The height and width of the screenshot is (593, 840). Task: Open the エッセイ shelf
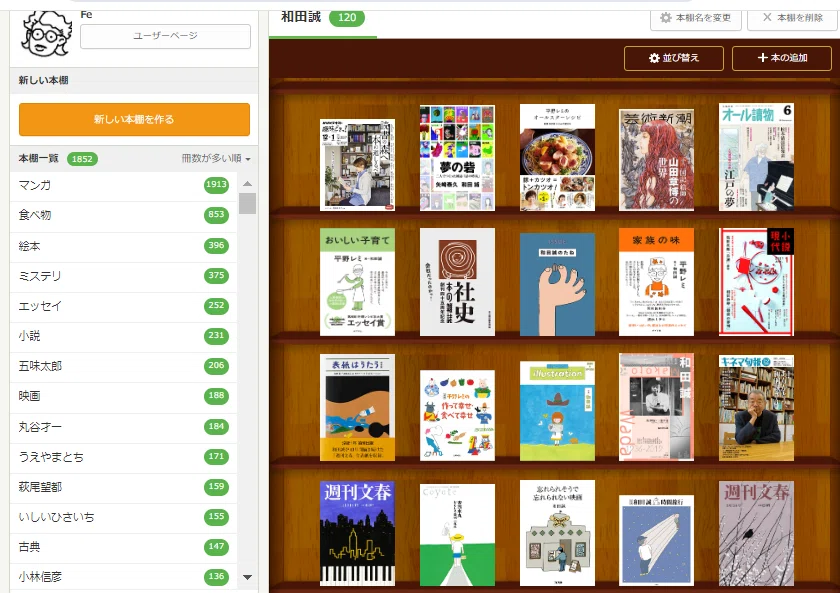123,306
